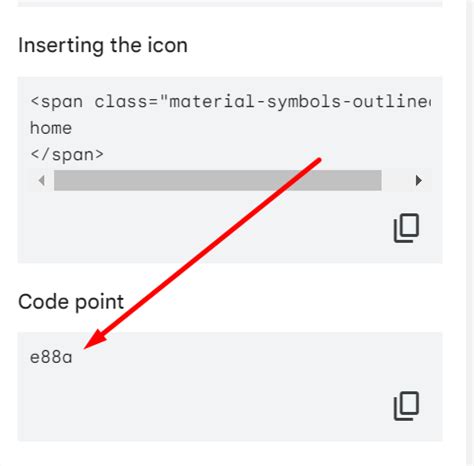This screenshot has width=474, height=466.
Task: Click material-symbols-outlined class name text
Action: pos(300,102)
